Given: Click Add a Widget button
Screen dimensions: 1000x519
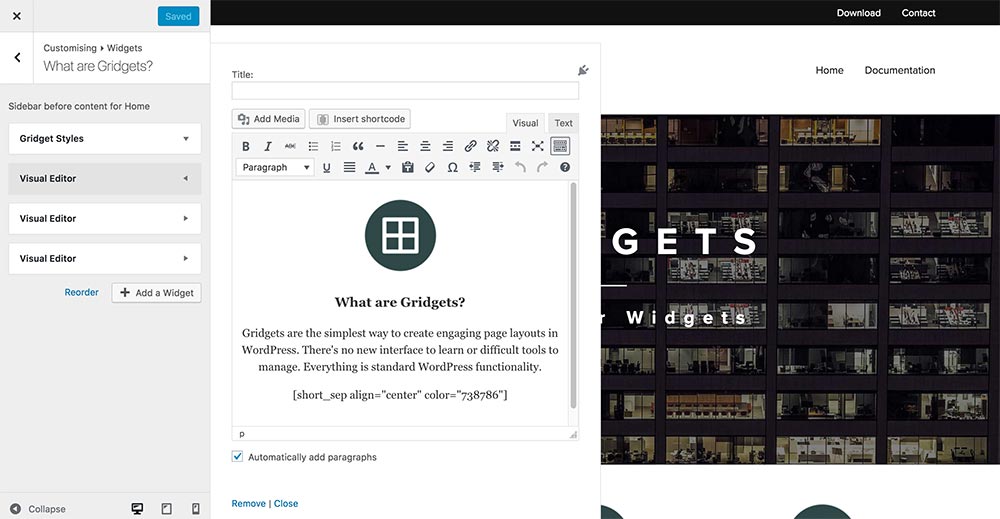Looking at the screenshot, I should [156, 293].
